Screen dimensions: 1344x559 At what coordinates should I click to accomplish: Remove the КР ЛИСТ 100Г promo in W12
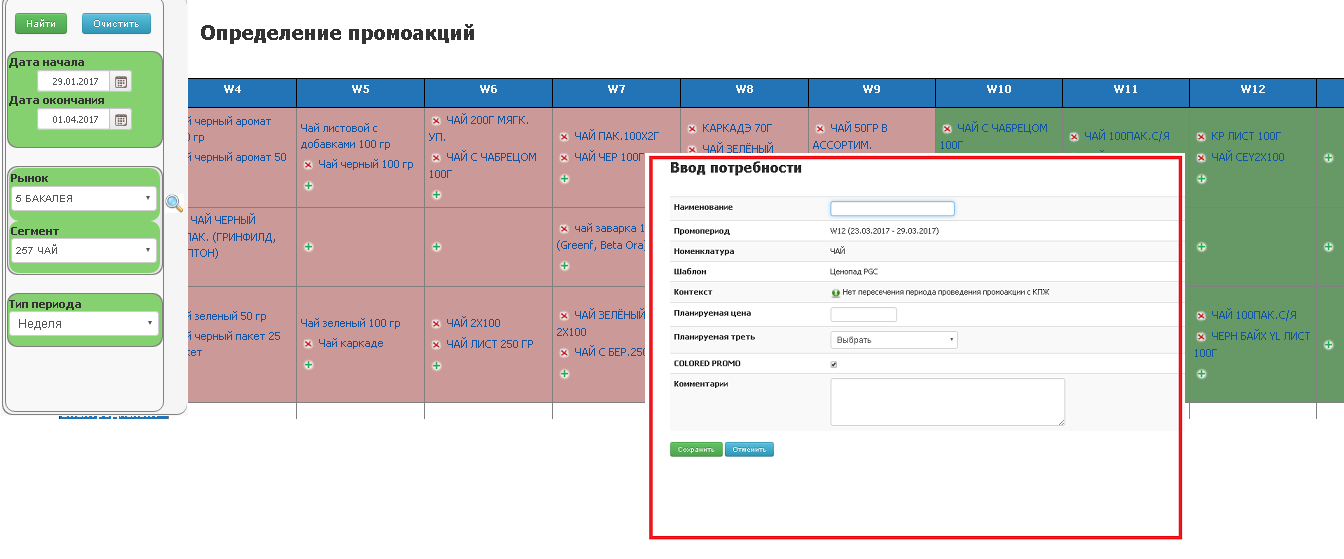[x=1201, y=136]
